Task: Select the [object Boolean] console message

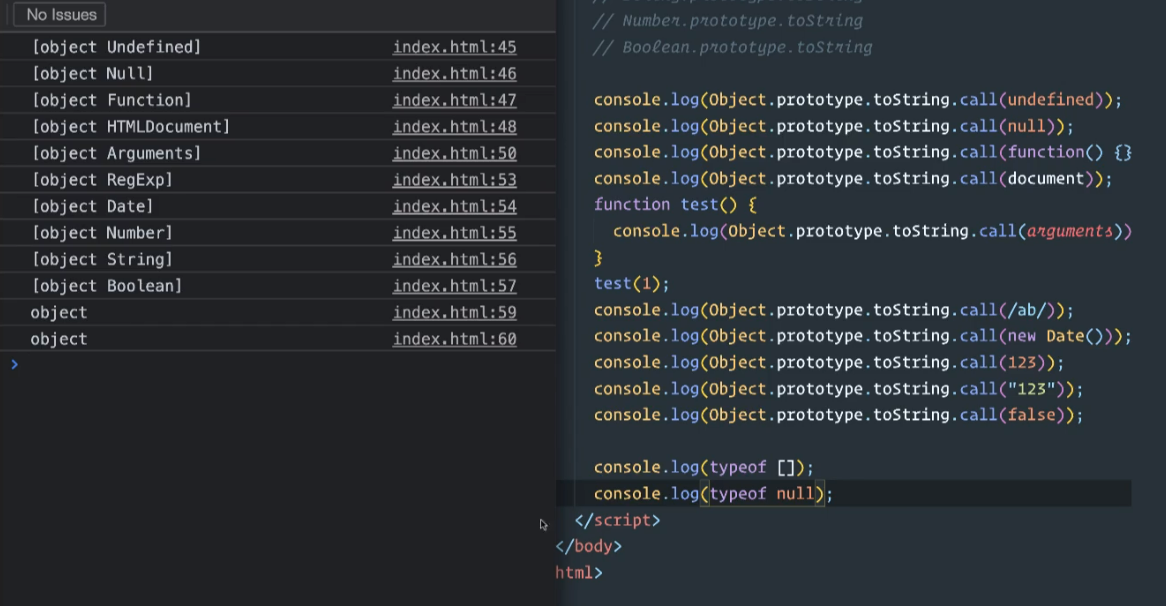Action: tap(107, 286)
